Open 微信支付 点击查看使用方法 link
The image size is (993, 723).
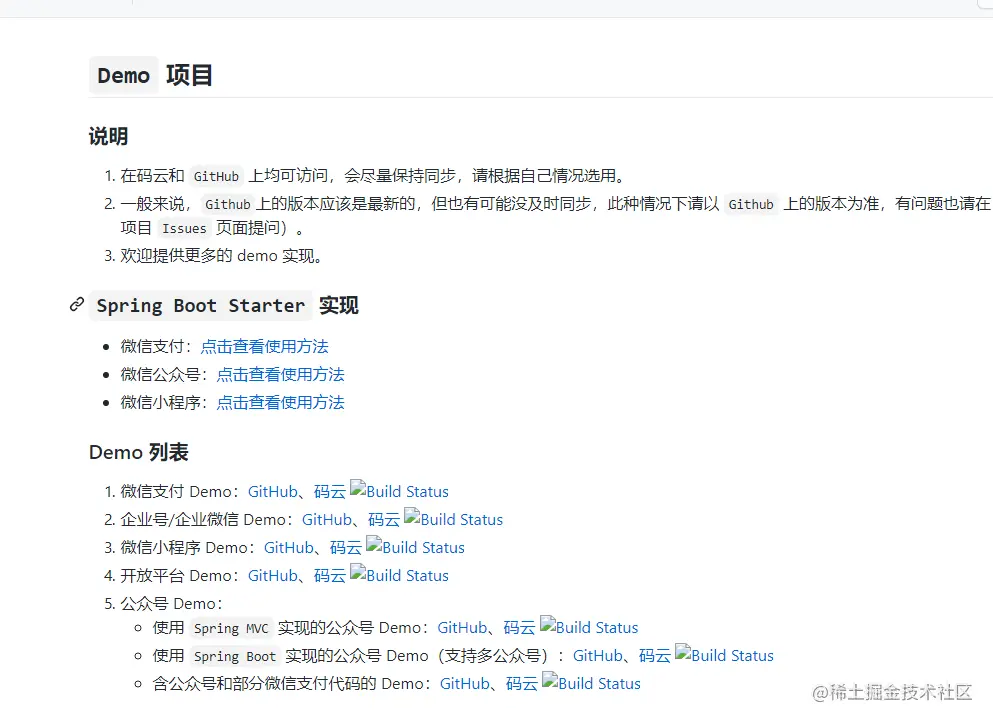[x=265, y=347]
